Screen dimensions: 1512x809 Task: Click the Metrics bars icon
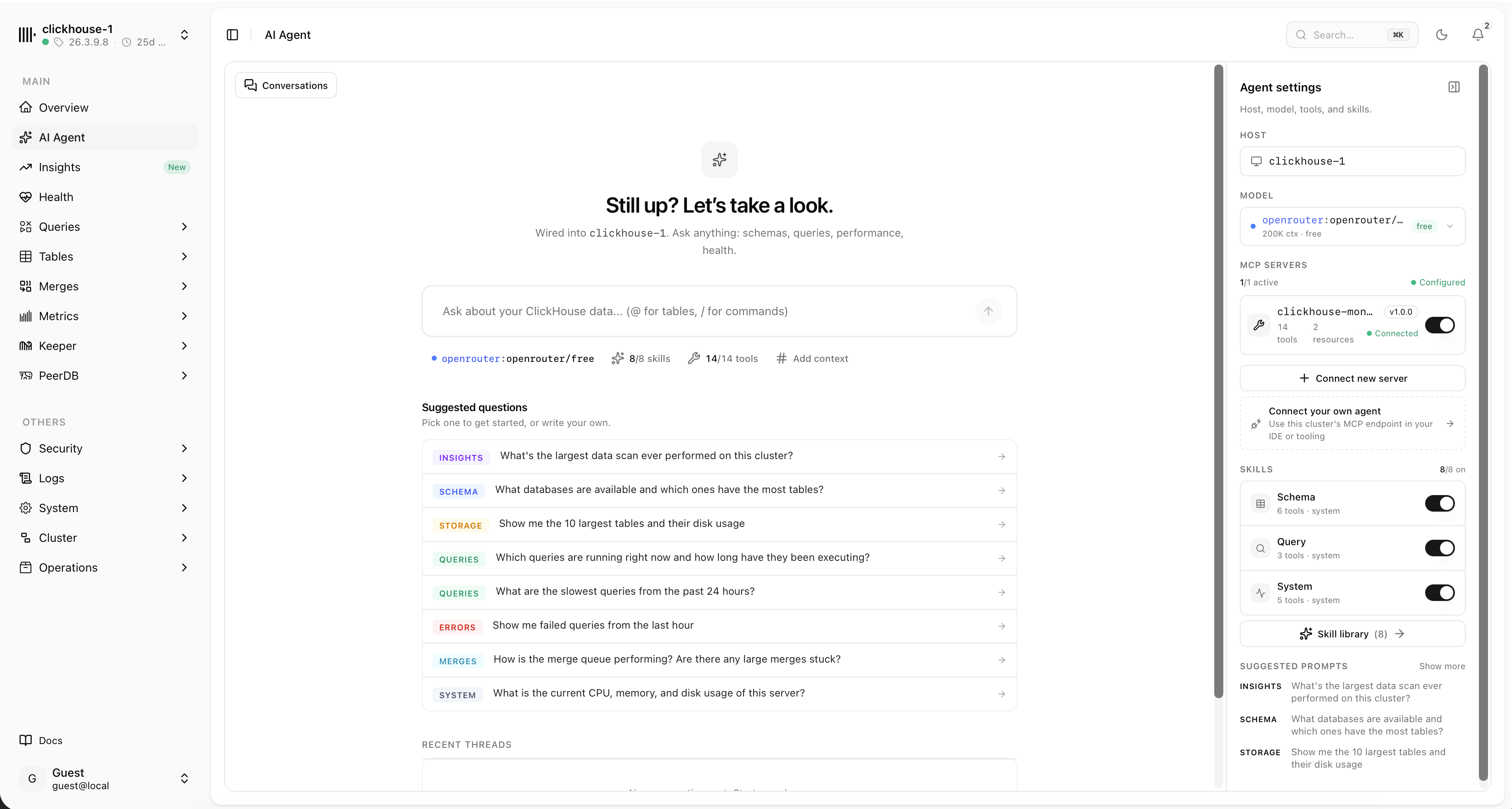point(25,316)
